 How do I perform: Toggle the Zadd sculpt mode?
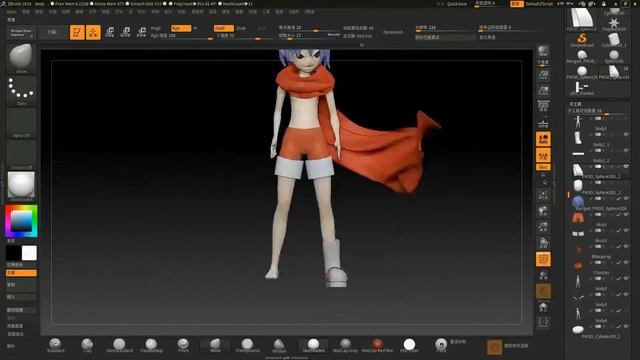(224, 28)
